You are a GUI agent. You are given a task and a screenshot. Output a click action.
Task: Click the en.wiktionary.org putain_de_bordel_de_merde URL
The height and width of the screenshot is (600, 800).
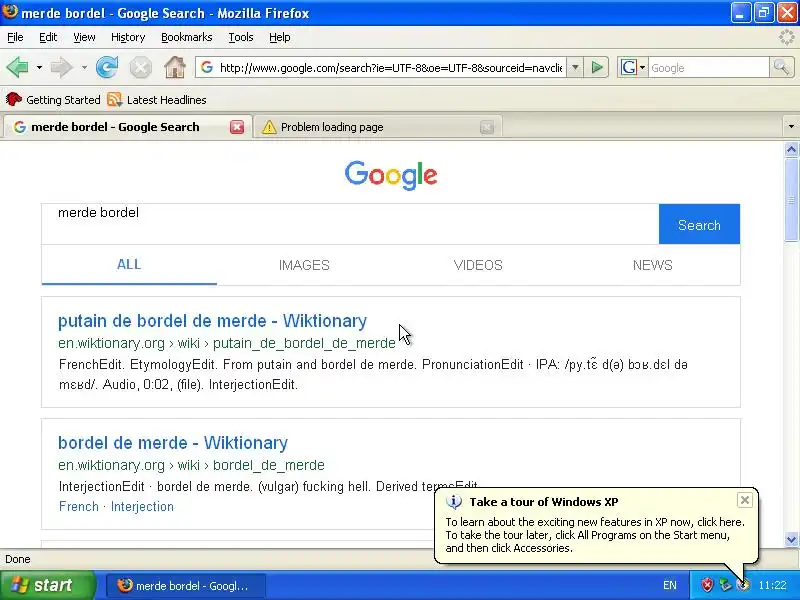point(227,343)
